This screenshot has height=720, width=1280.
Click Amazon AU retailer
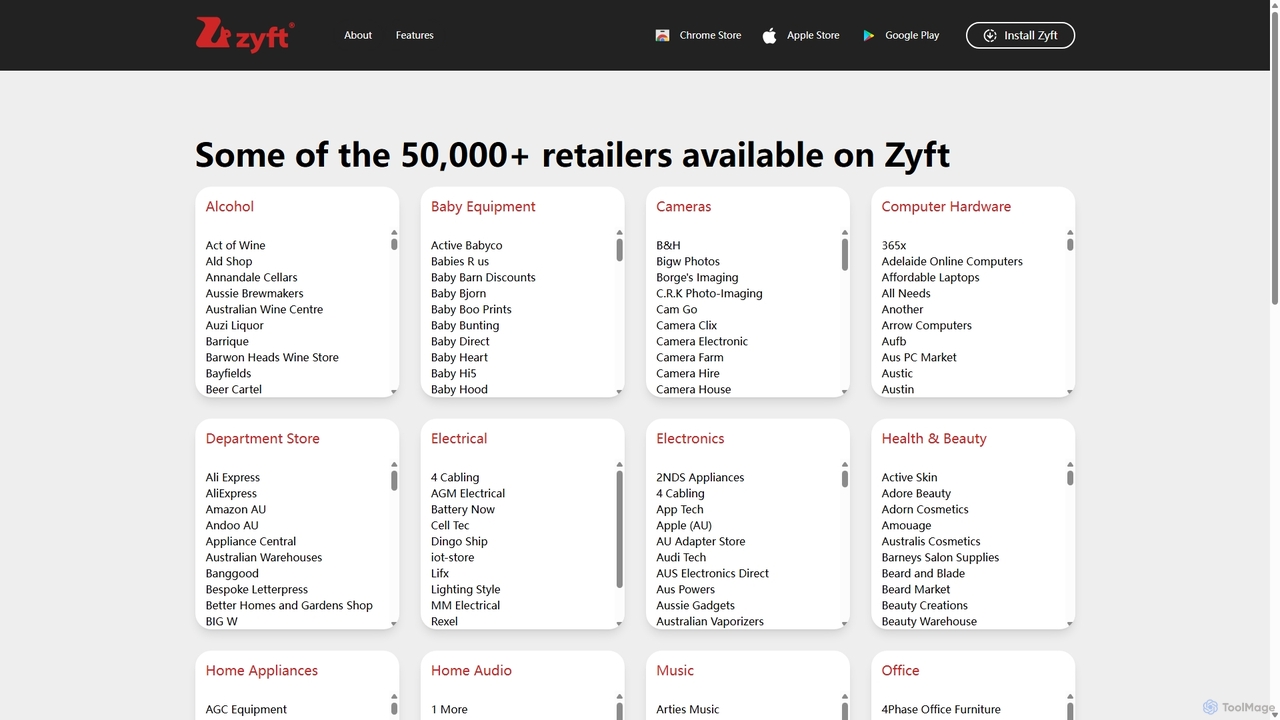pos(236,509)
